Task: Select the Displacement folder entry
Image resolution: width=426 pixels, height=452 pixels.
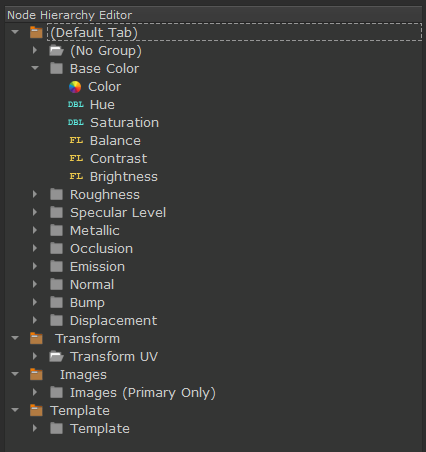Action: click(113, 321)
